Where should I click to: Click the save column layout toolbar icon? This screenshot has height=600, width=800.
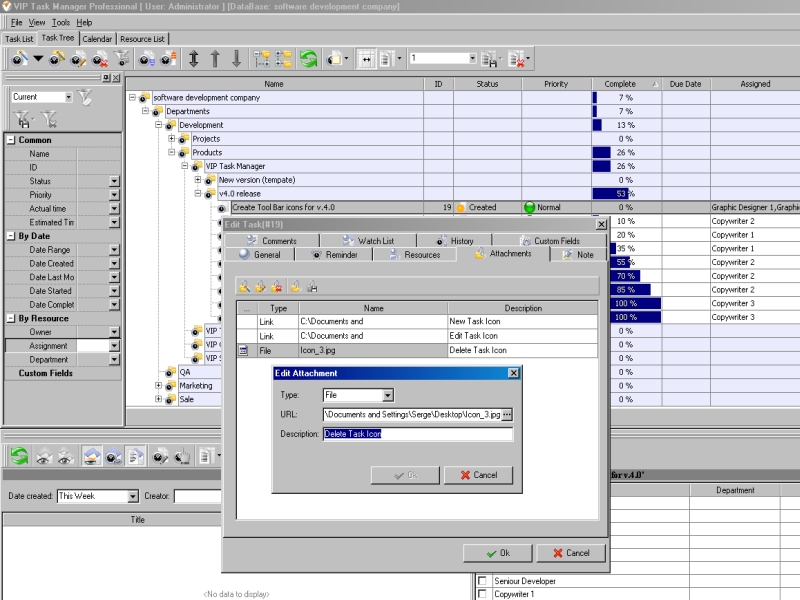[x=489, y=59]
